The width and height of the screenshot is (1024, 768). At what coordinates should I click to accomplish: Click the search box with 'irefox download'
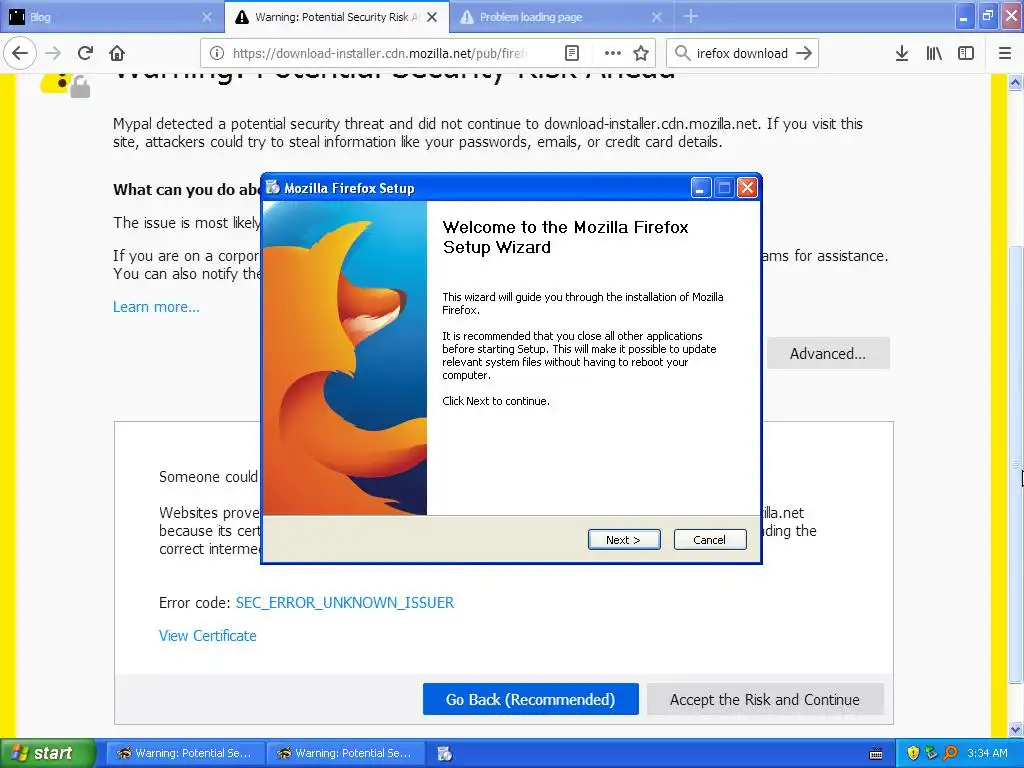pyautogui.click(x=742, y=54)
